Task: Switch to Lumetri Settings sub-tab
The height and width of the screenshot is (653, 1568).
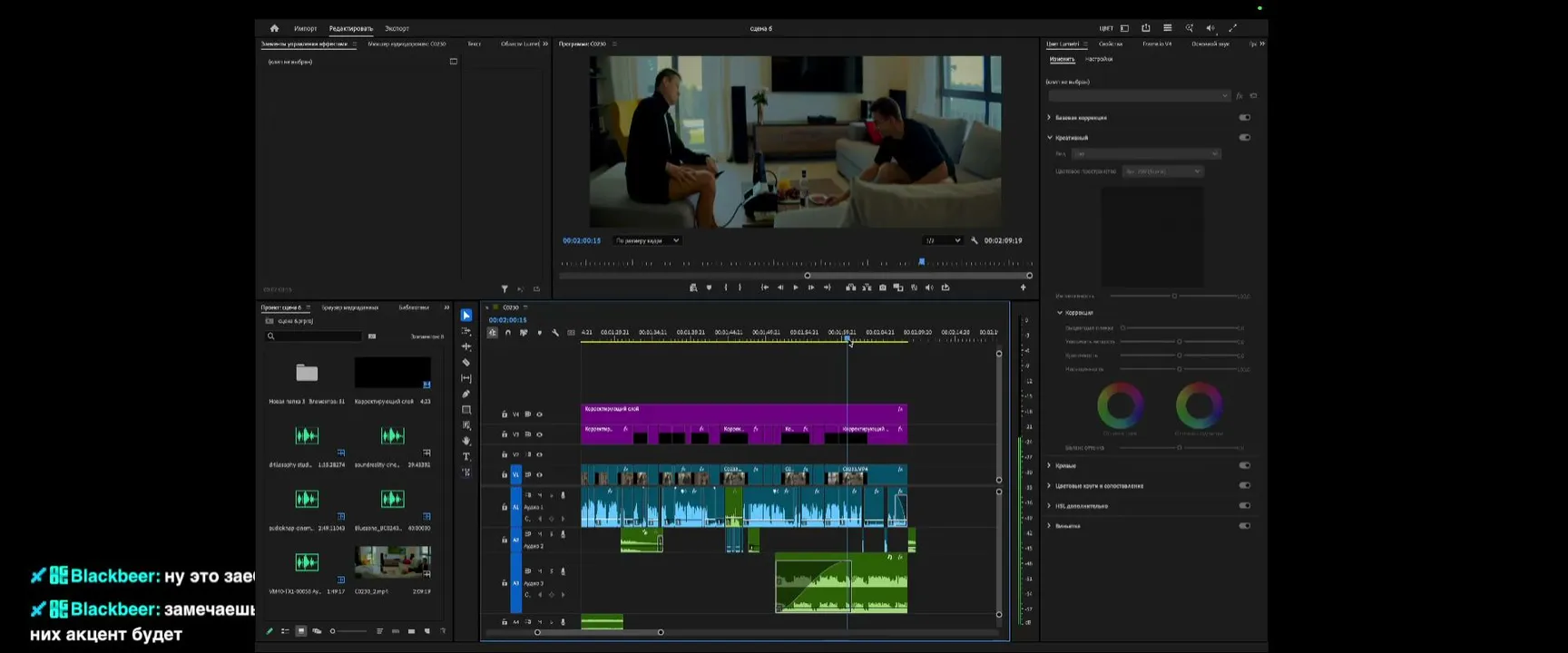Action: pos(1098,59)
